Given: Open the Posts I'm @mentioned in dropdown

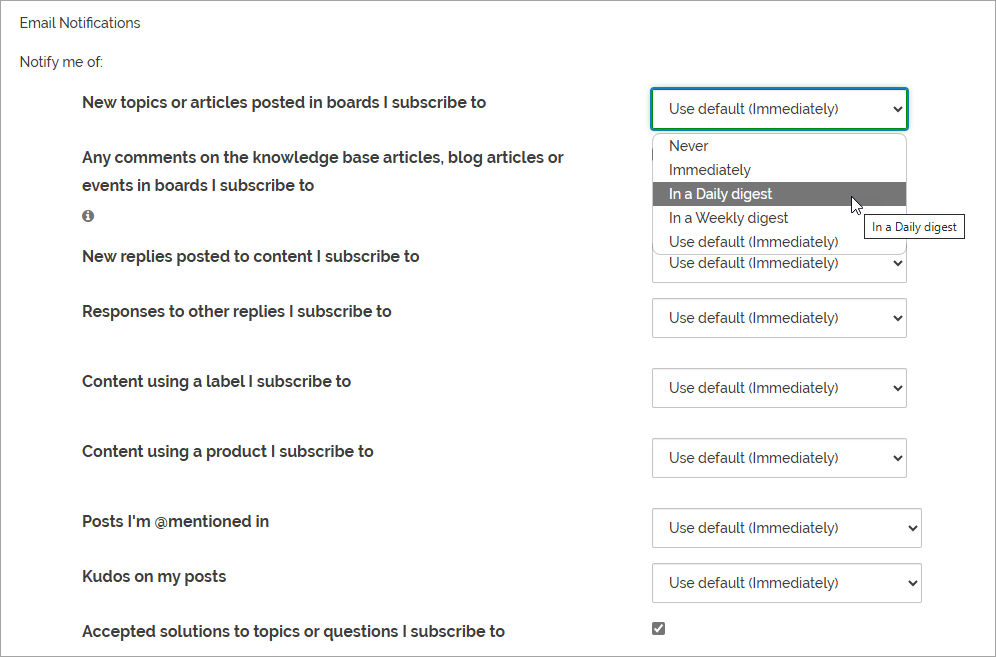Looking at the screenshot, I should click(x=786, y=528).
